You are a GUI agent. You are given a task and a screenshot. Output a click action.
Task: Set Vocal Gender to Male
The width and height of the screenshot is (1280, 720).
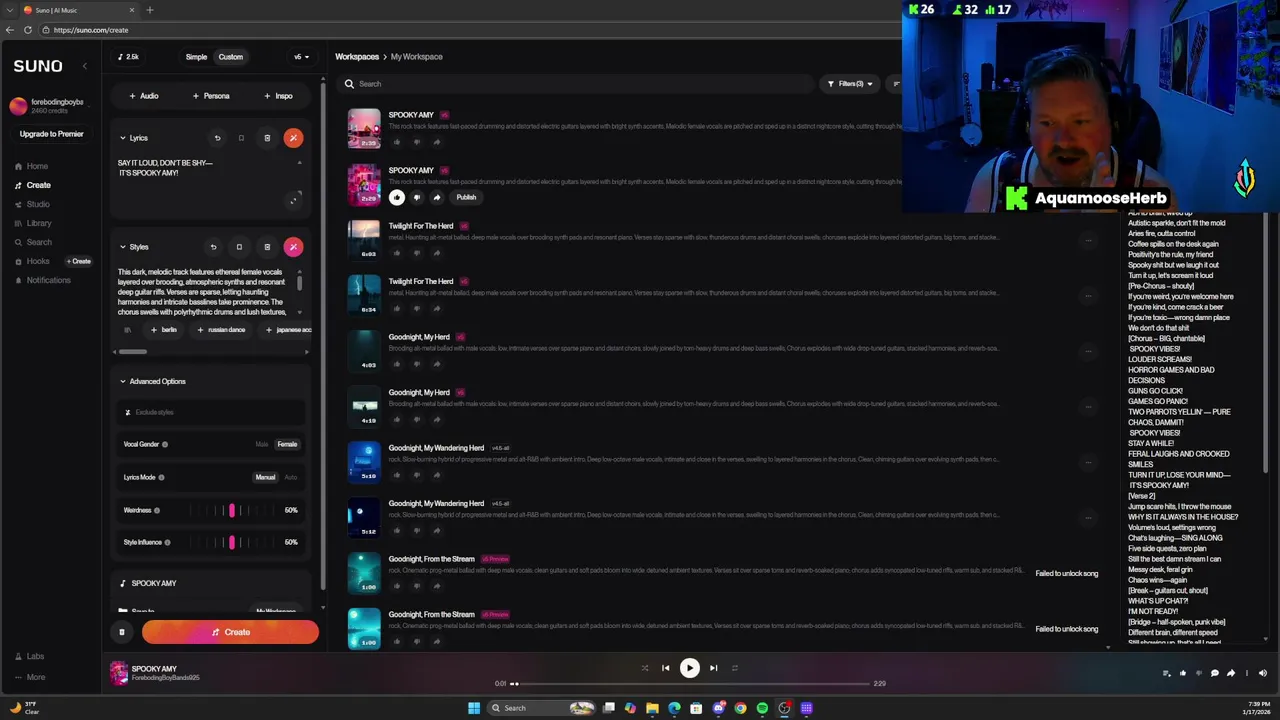[262, 444]
